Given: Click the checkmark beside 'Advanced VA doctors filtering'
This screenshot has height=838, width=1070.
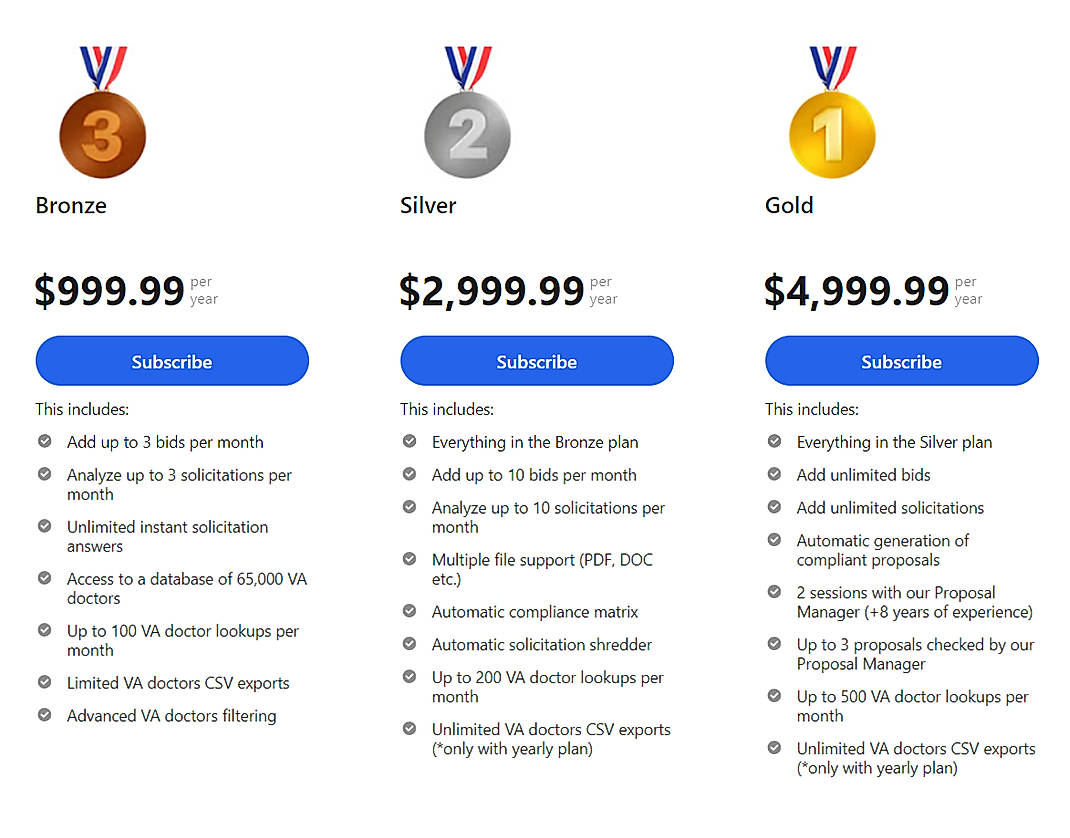Looking at the screenshot, I should point(44,714).
